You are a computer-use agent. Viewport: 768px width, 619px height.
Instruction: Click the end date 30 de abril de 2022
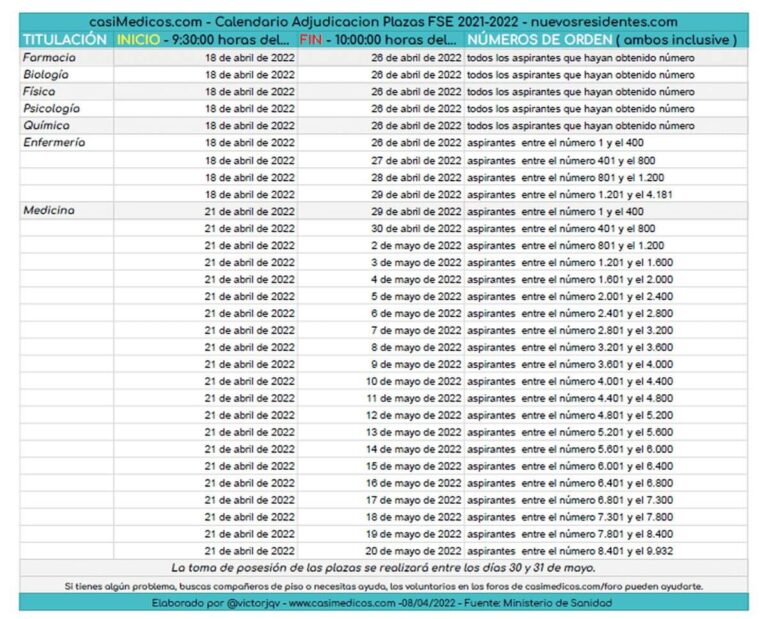click(x=416, y=229)
